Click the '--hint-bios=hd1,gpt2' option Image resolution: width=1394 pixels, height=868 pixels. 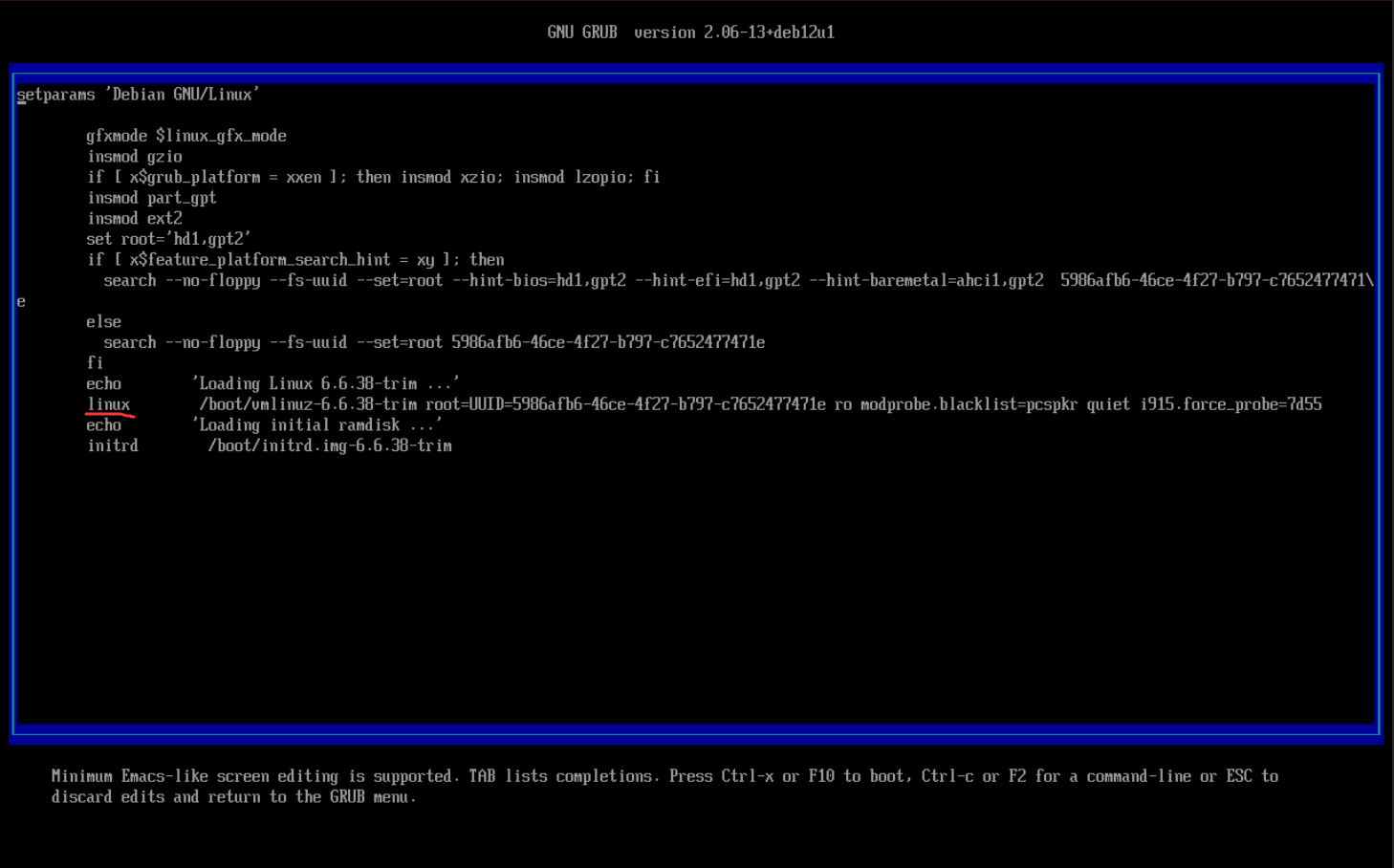539,281
